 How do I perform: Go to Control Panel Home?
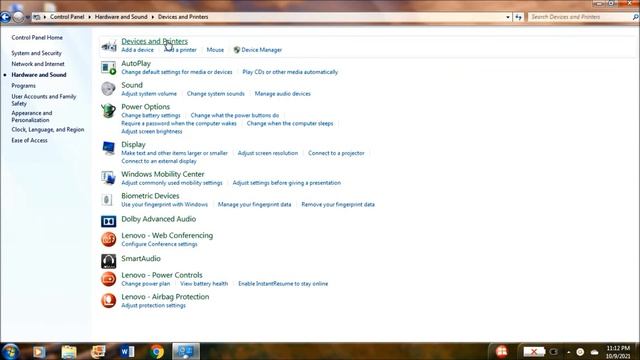(x=37, y=38)
